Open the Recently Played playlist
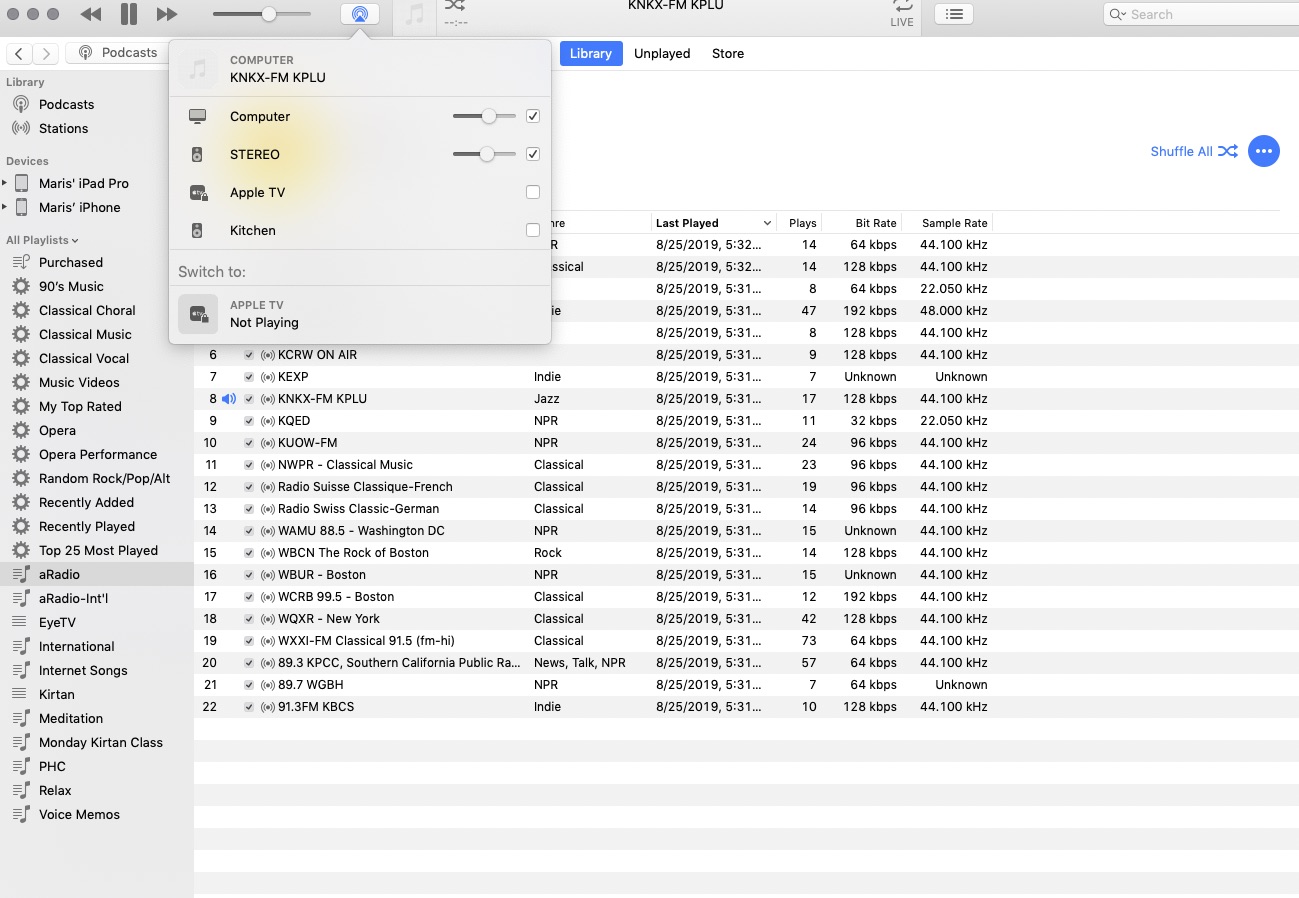The image size is (1299, 898). (86, 526)
